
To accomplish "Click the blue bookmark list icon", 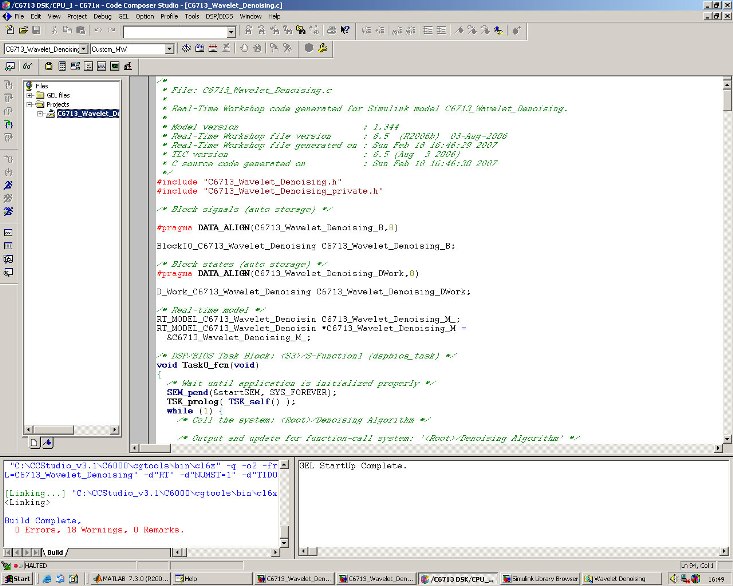I will click(499, 30).
